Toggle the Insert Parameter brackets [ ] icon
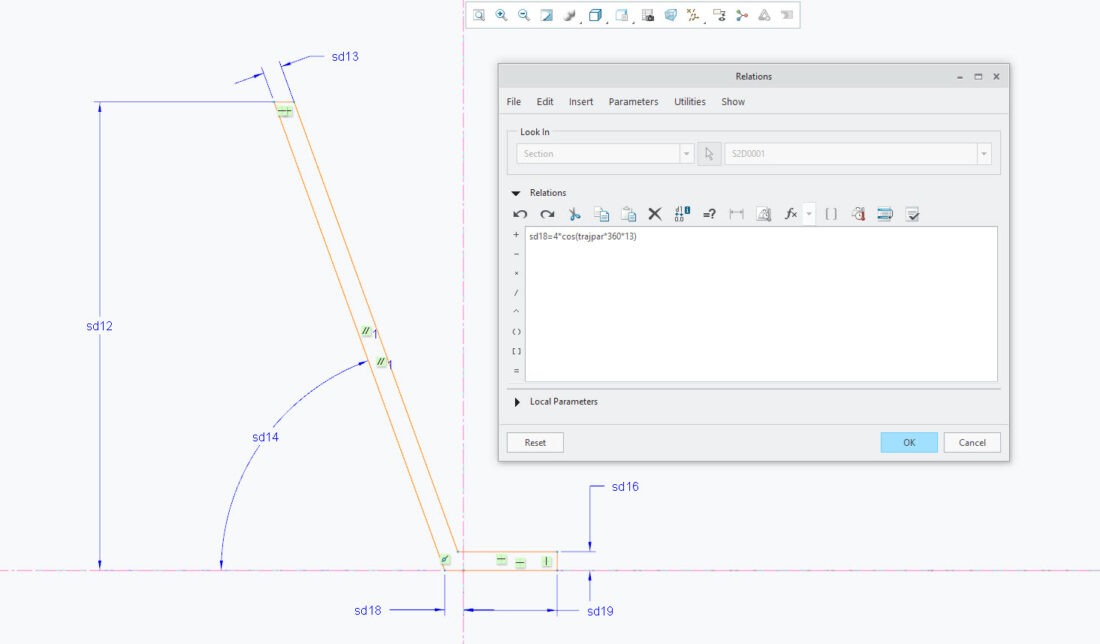This screenshot has height=644, width=1100. point(830,213)
